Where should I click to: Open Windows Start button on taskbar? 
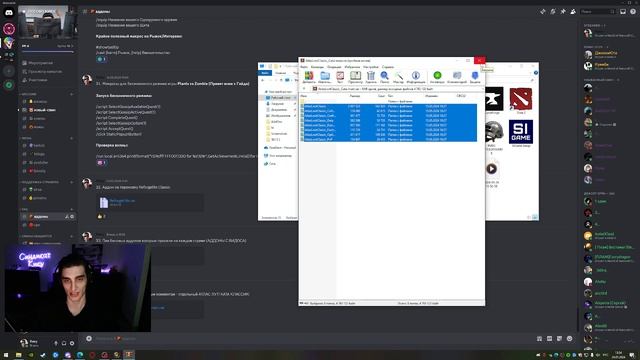pyautogui.click(x=6, y=355)
